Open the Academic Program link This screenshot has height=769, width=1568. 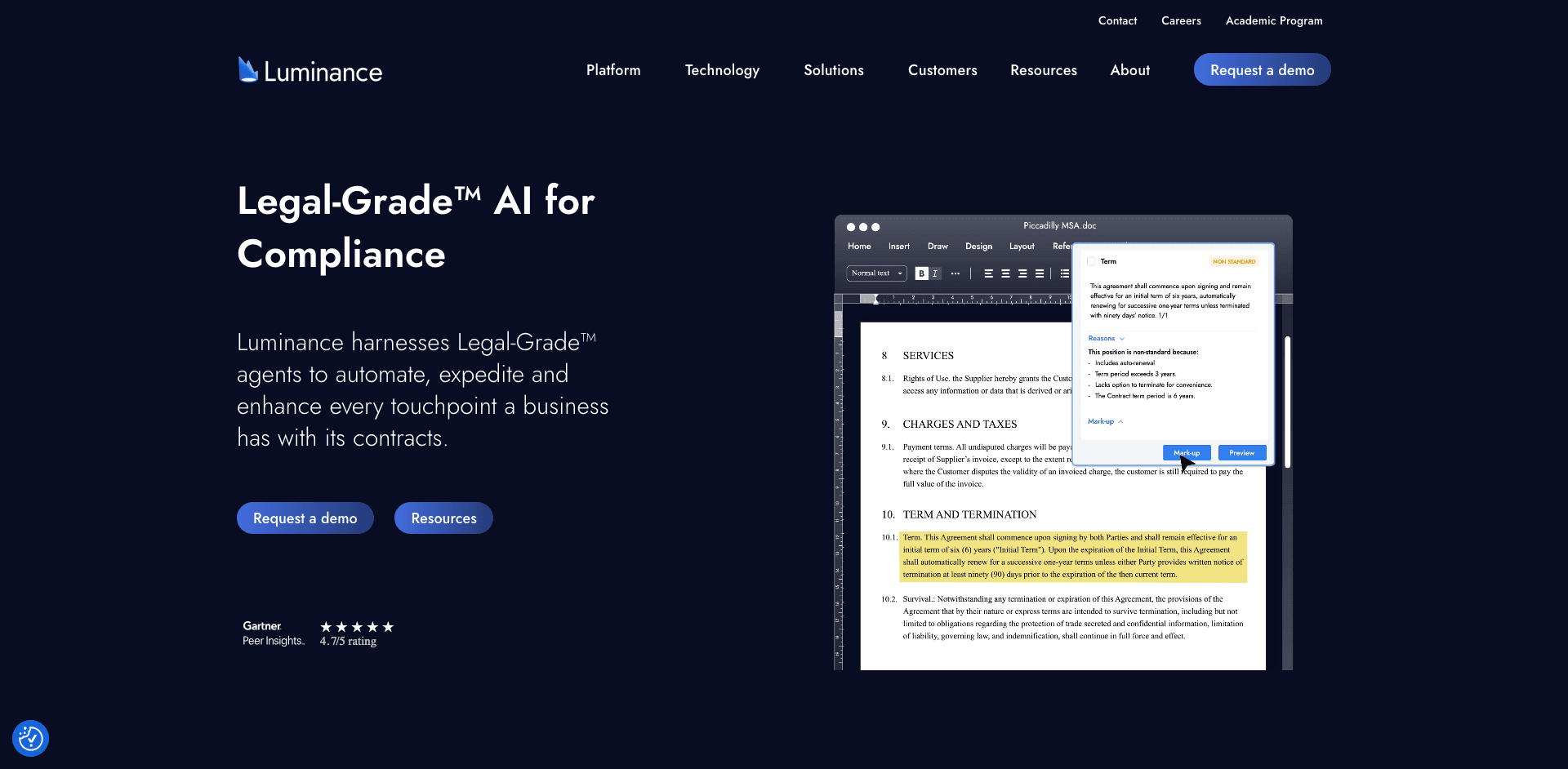click(1274, 20)
